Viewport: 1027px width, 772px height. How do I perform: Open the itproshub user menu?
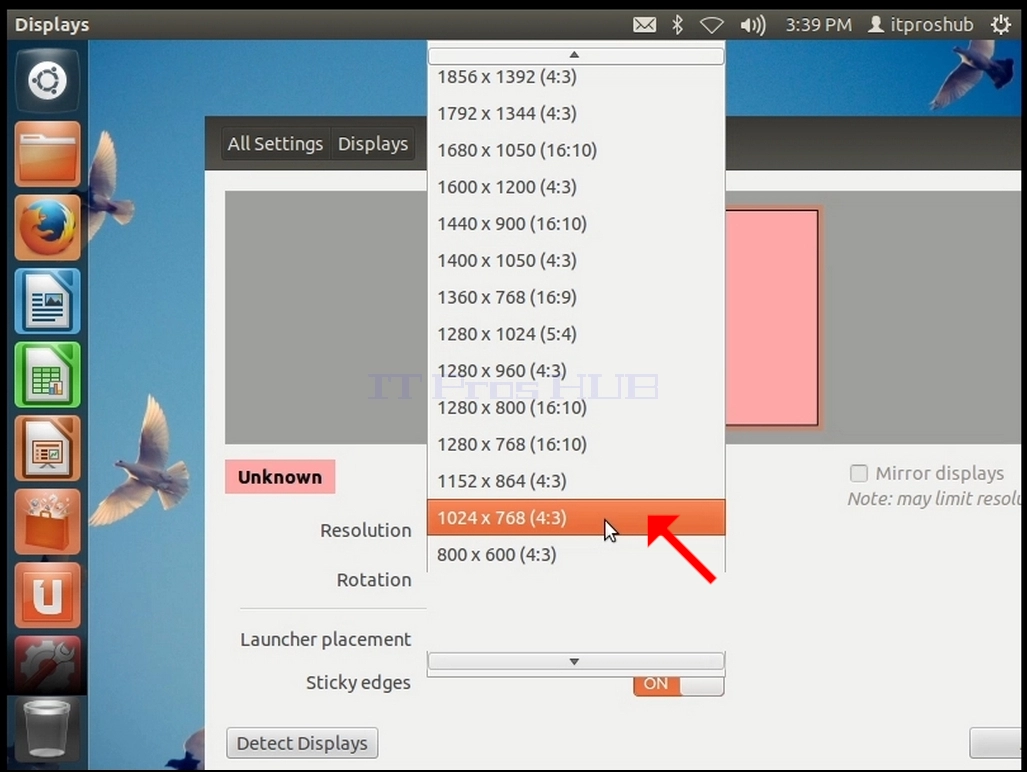920,25
